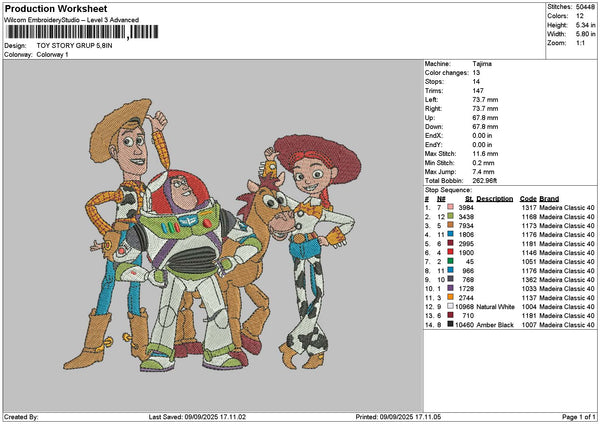Select the Amber Black color swatch
This screenshot has height=424, width=600.
pyautogui.click(x=450, y=324)
